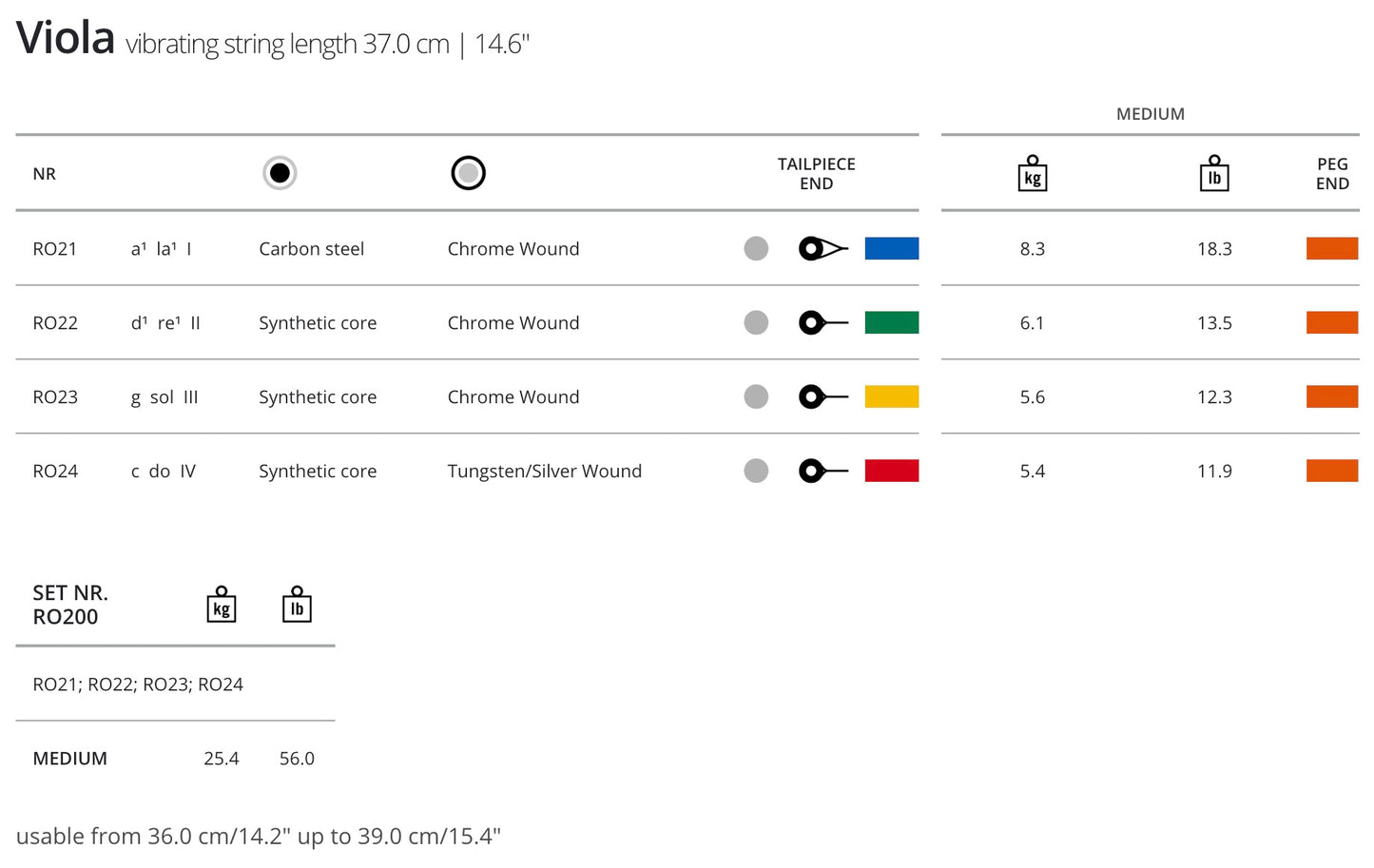This screenshot has height=868, width=1374.
Task: Click the yellow tailpiece color for RO23
Action: [x=891, y=397]
